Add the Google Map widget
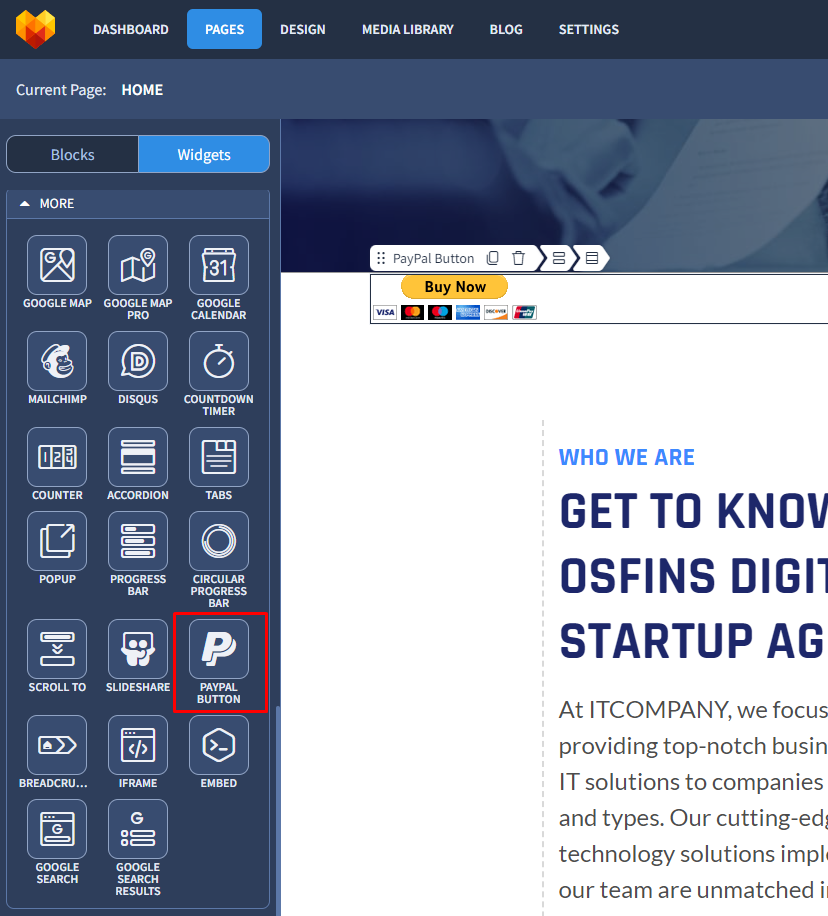 coord(57,266)
